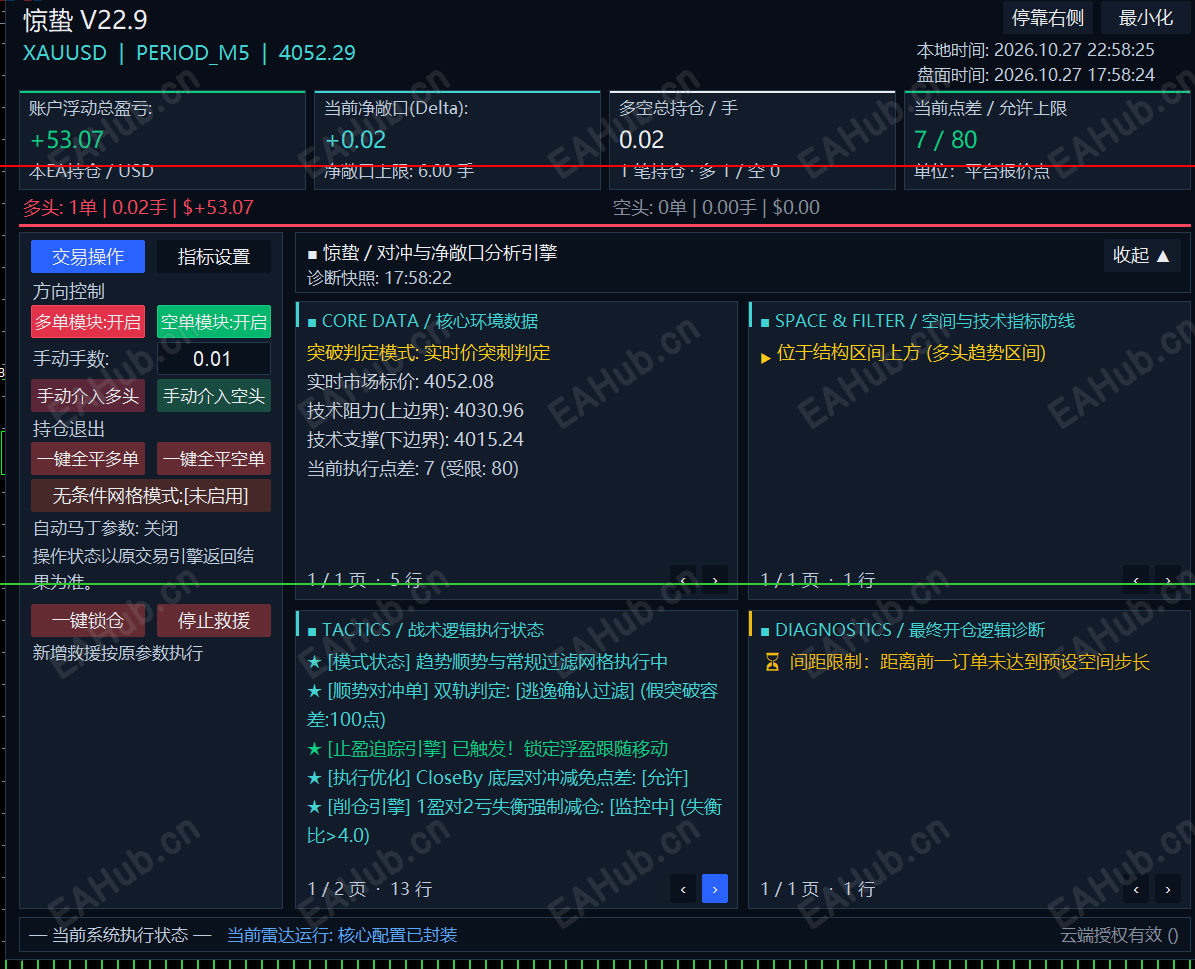
Task: Click 实时市场标价: 4052.08 row
Action: point(400,381)
